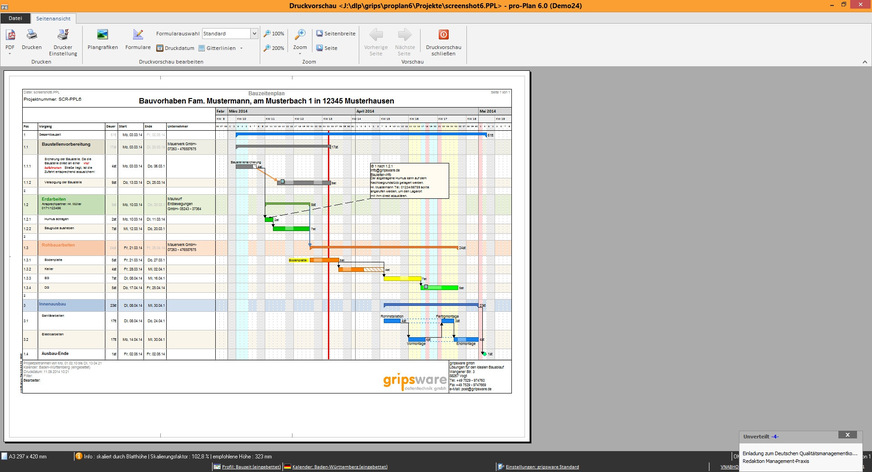Screen dimensions: 872x472
Task: Open the Formularauswahl Standard dropdown
Action: point(230,33)
